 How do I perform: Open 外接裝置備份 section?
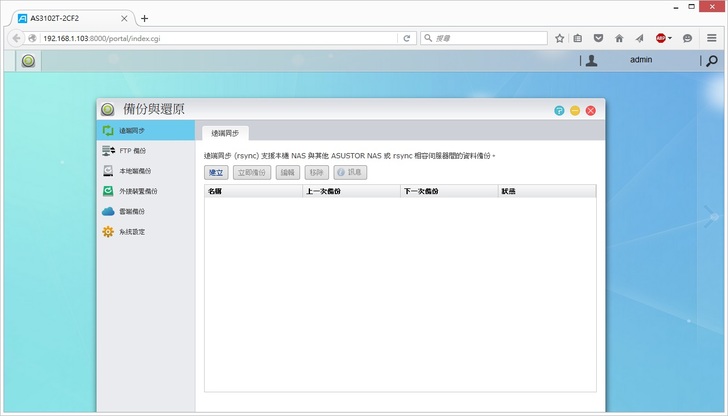(138, 191)
